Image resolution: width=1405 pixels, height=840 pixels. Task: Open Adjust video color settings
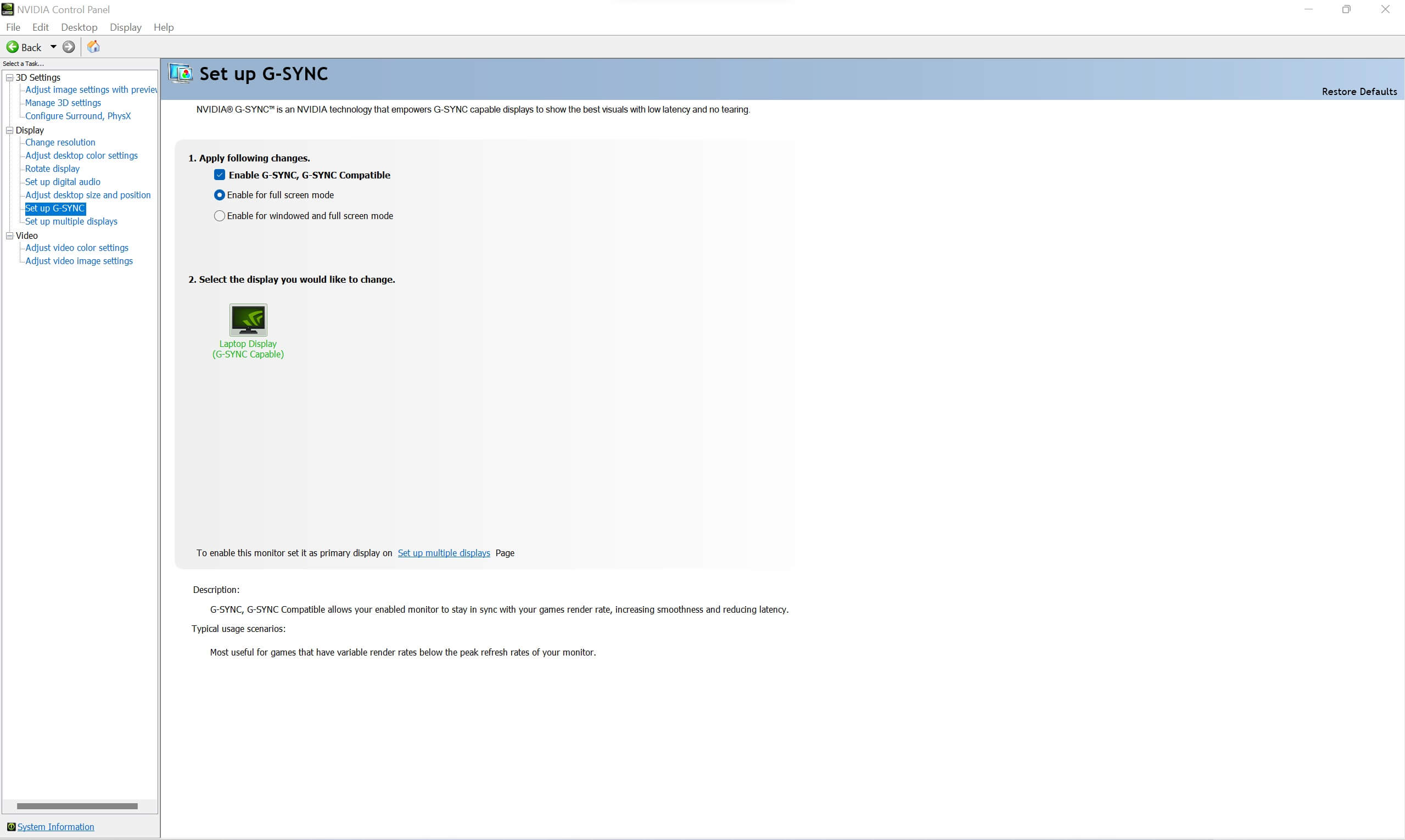coord(77,248)
